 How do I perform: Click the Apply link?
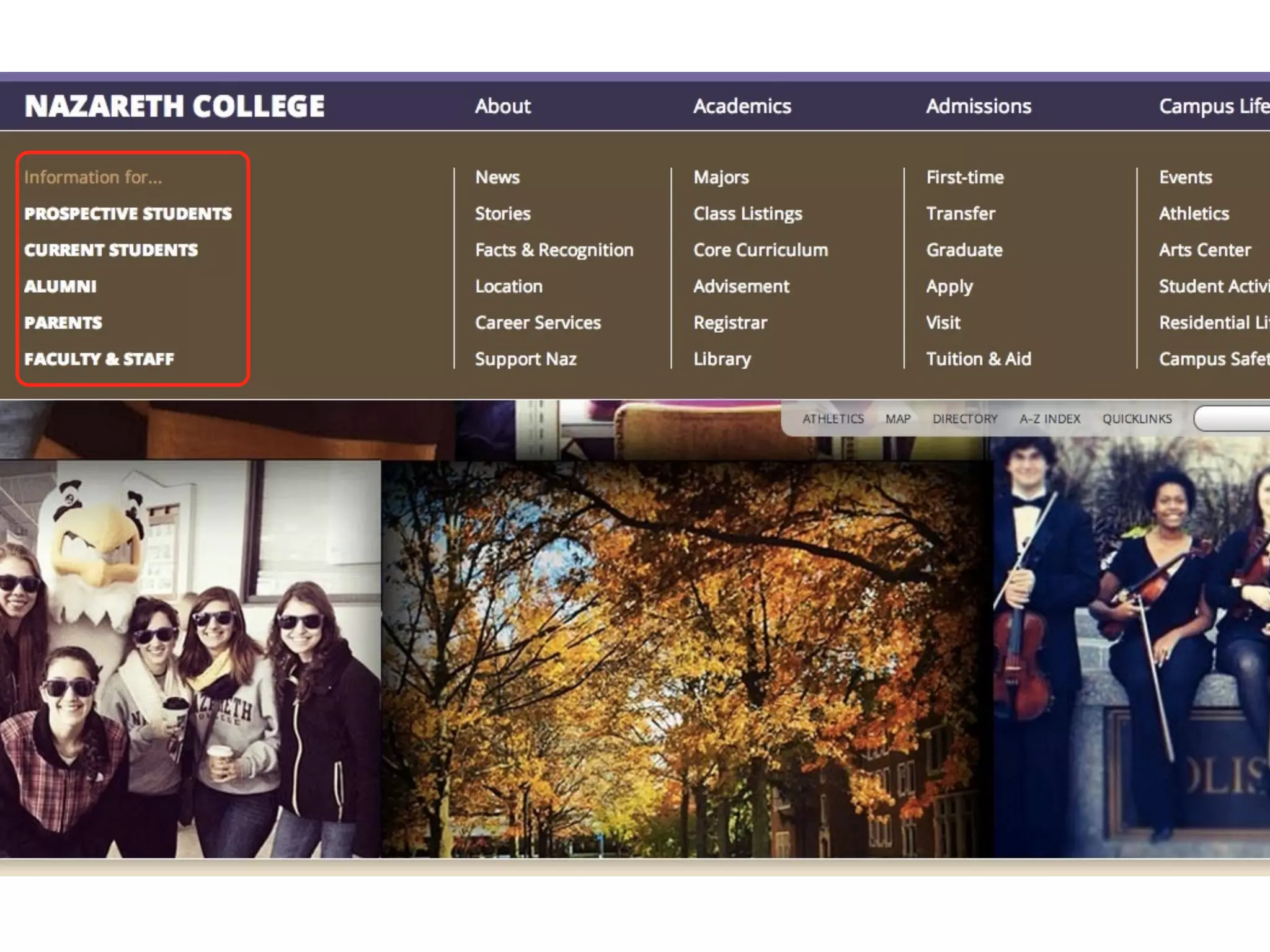click(x=949, y=286)
